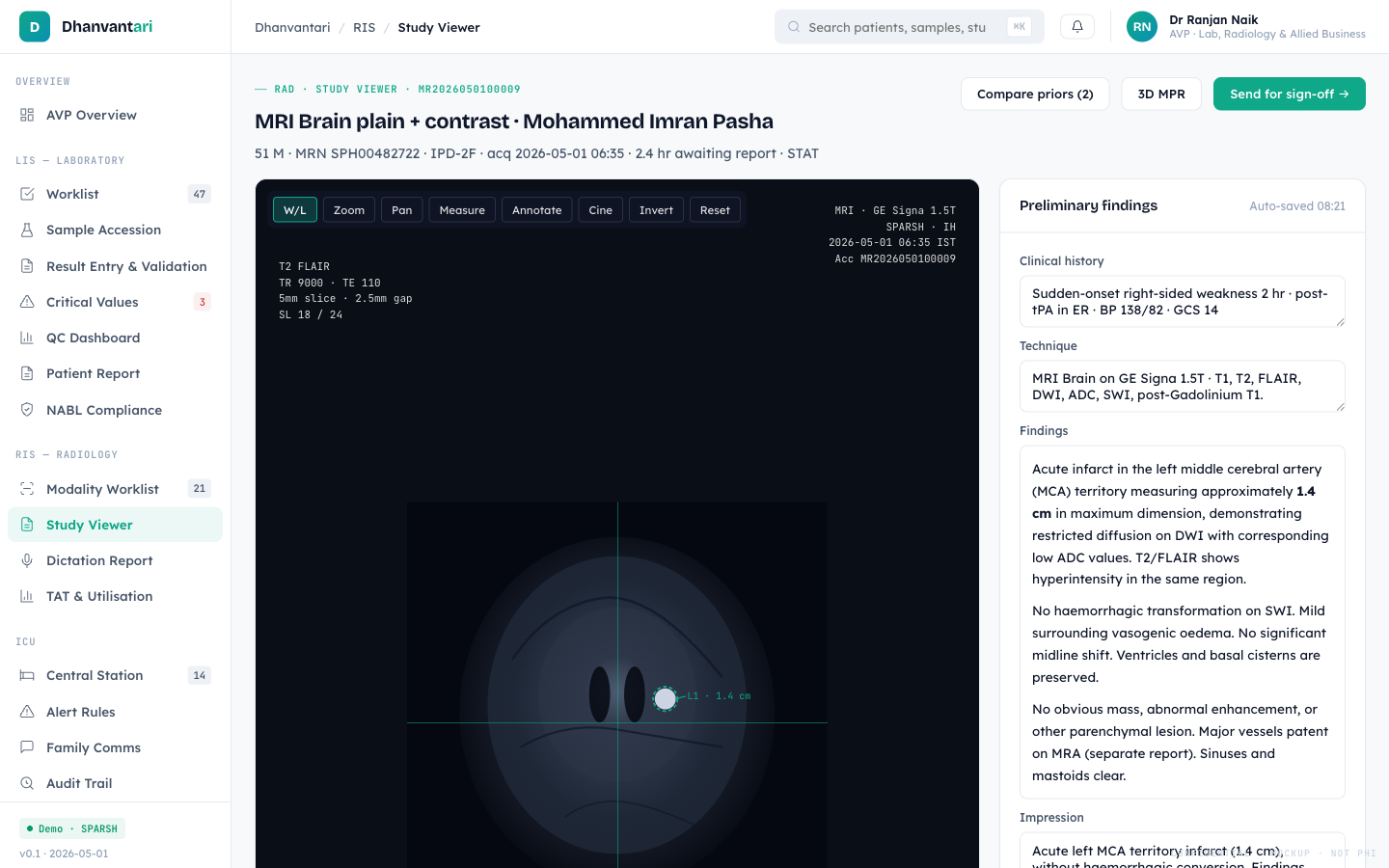Open Modality Worklist menu item
This screenshot has height=868, width=1389.
click(115, 489)
